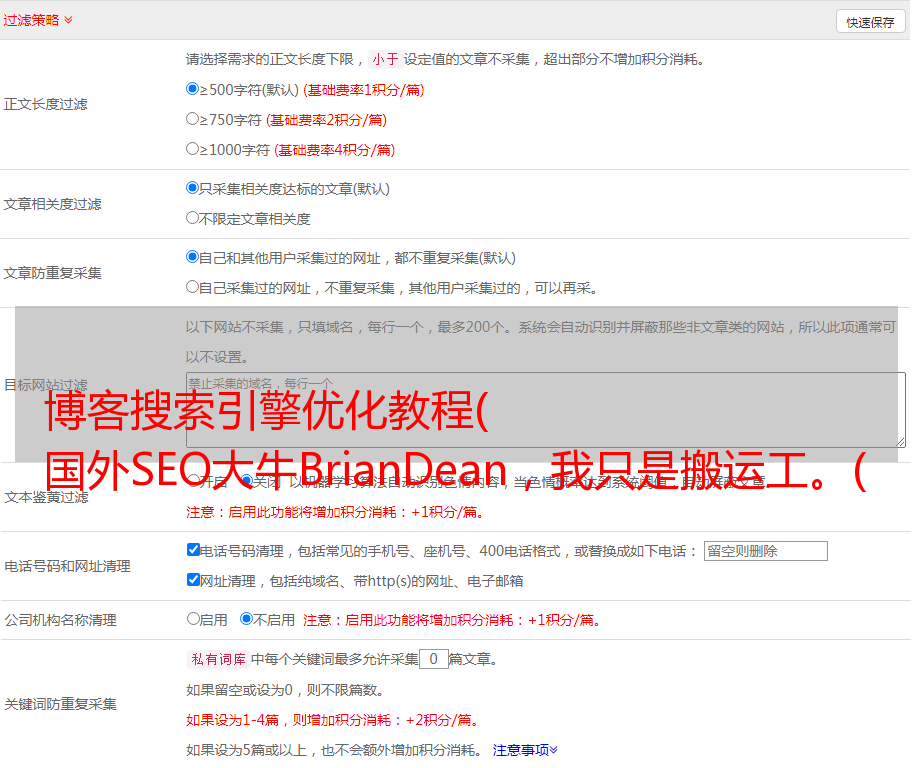912x768 pixels.
Task: Select 启用 for 公司机构名称清理
Action: [x=193, y=618]
